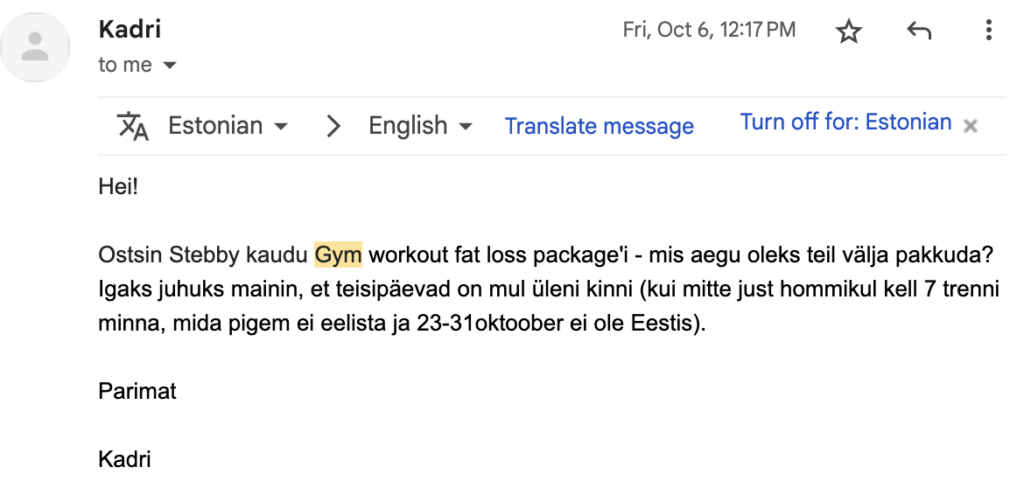This screenshot has height=495, width=1024.
Task: Open the Estonian source language dropdown
Action: pos(227,125)
